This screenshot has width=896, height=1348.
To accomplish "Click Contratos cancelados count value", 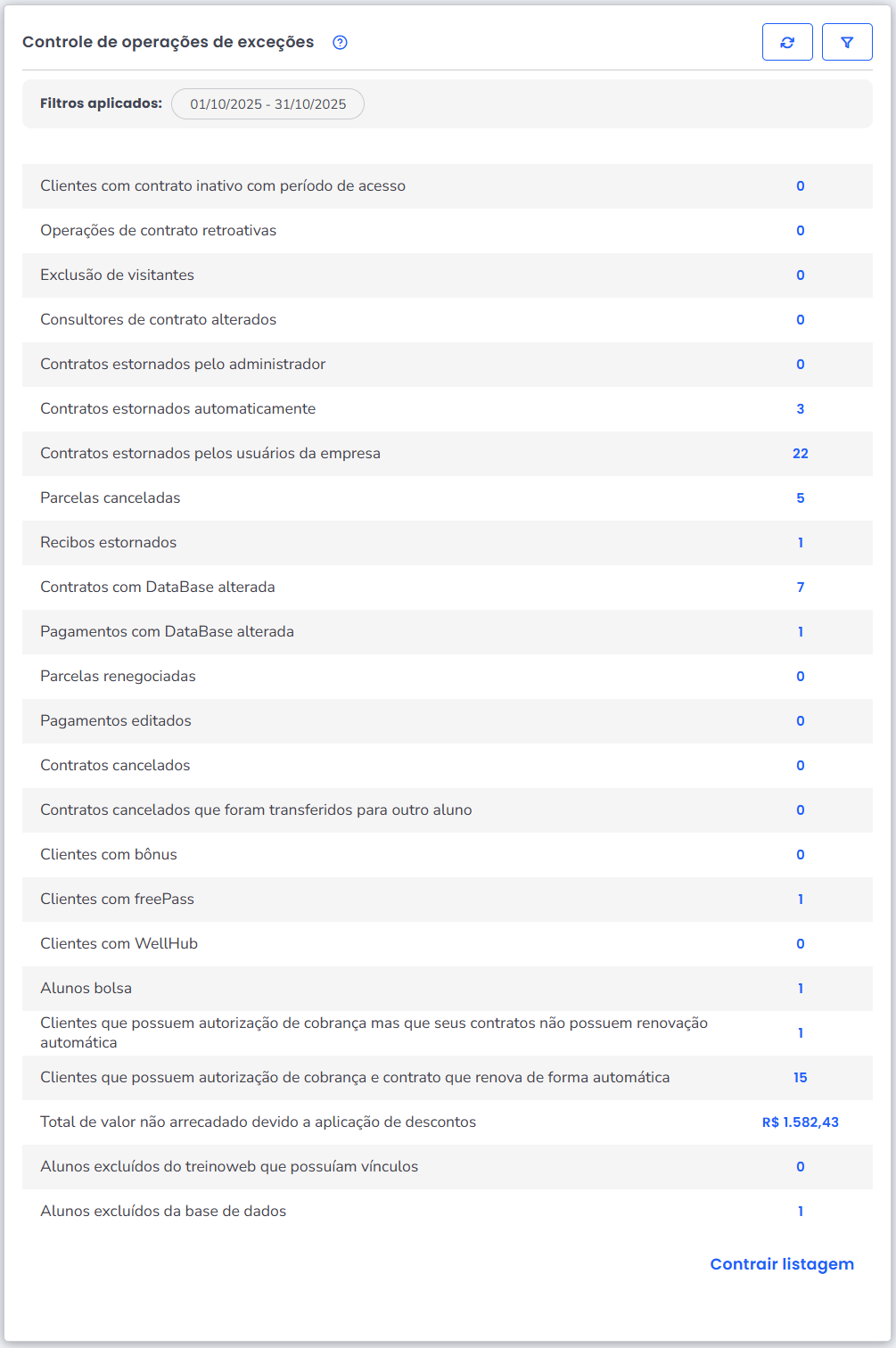I will click(801, 766).
